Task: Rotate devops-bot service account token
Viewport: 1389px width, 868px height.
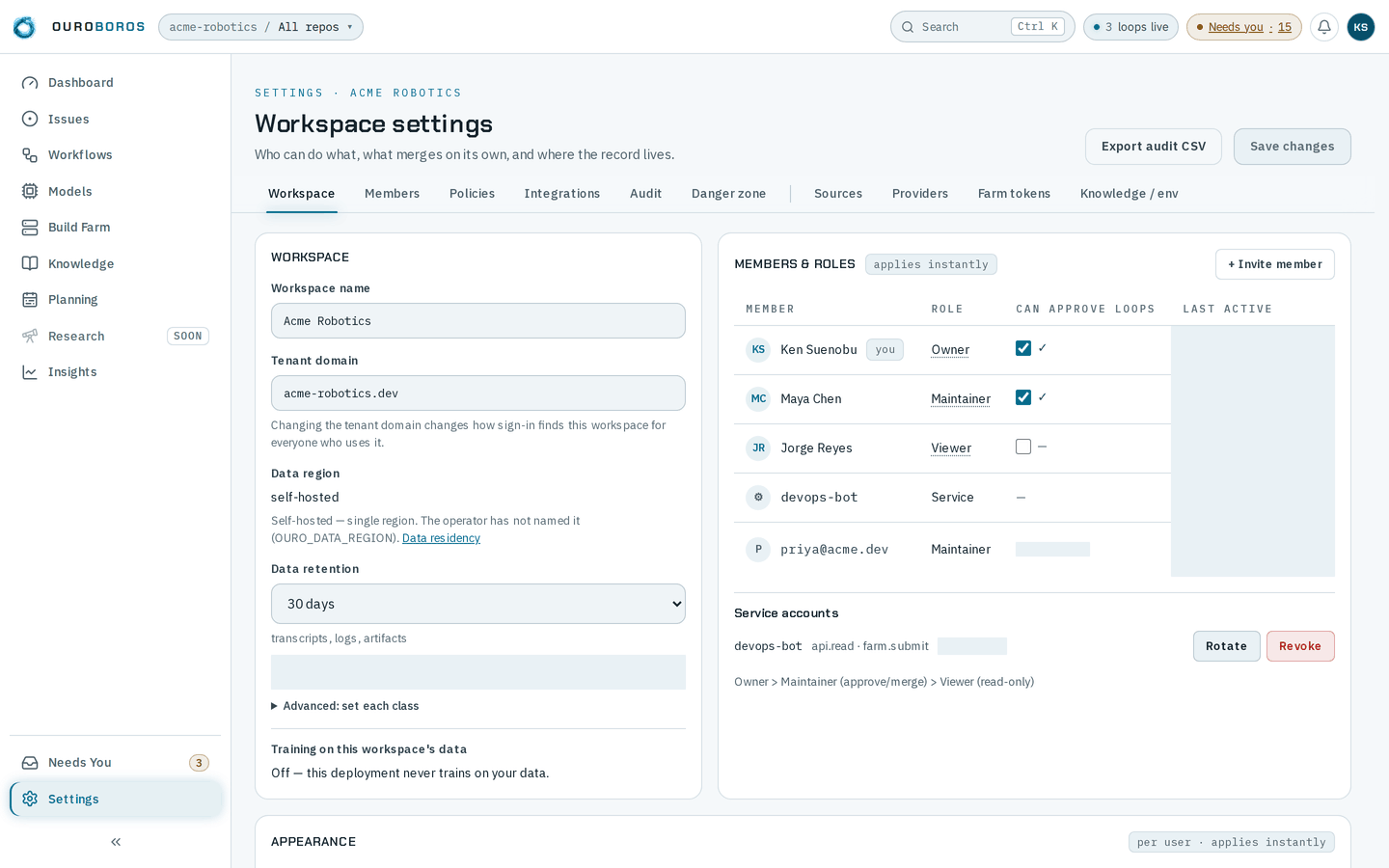Action: (1227, 646)
